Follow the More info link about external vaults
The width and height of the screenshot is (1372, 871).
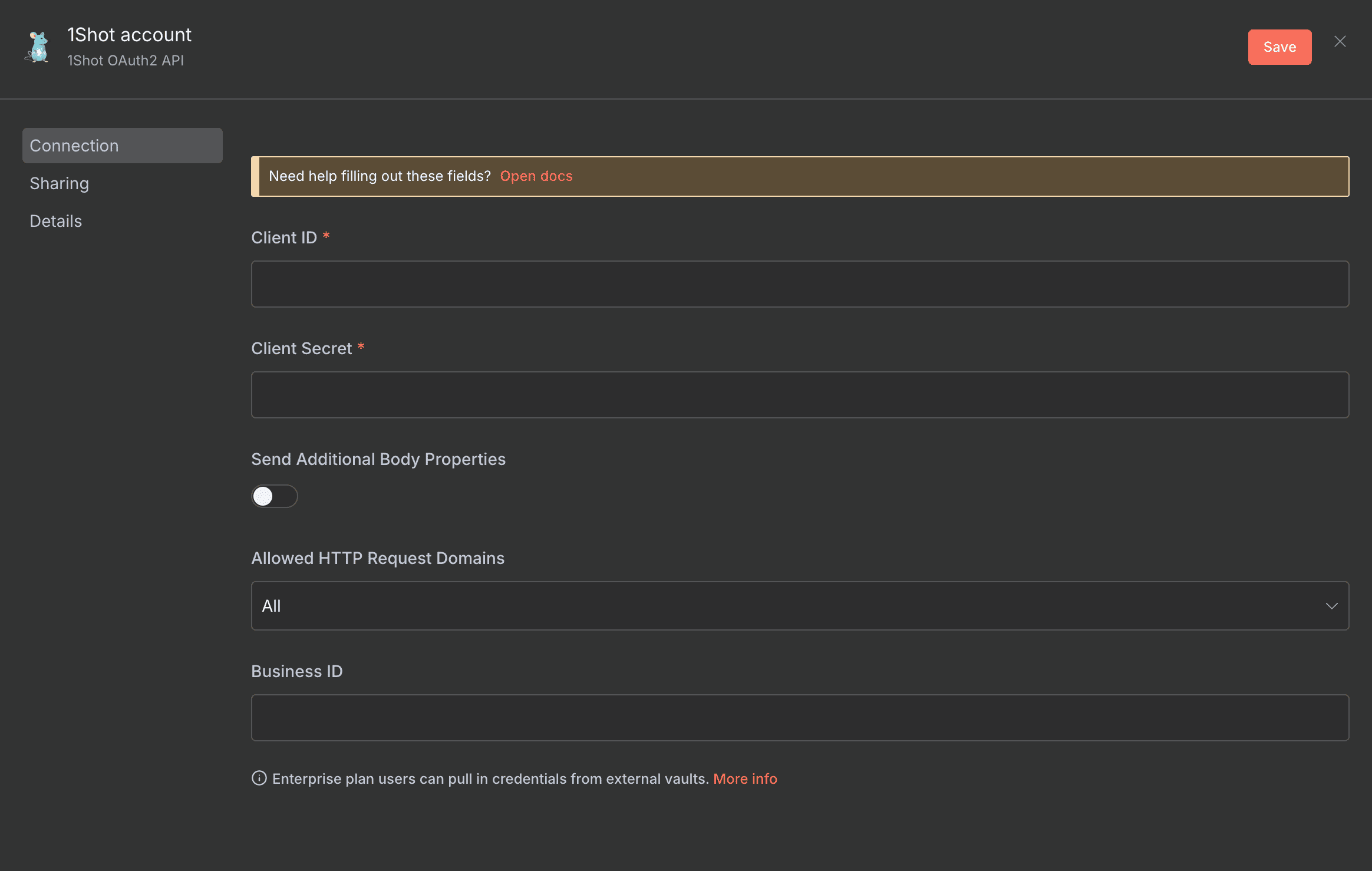click(745, 778)
